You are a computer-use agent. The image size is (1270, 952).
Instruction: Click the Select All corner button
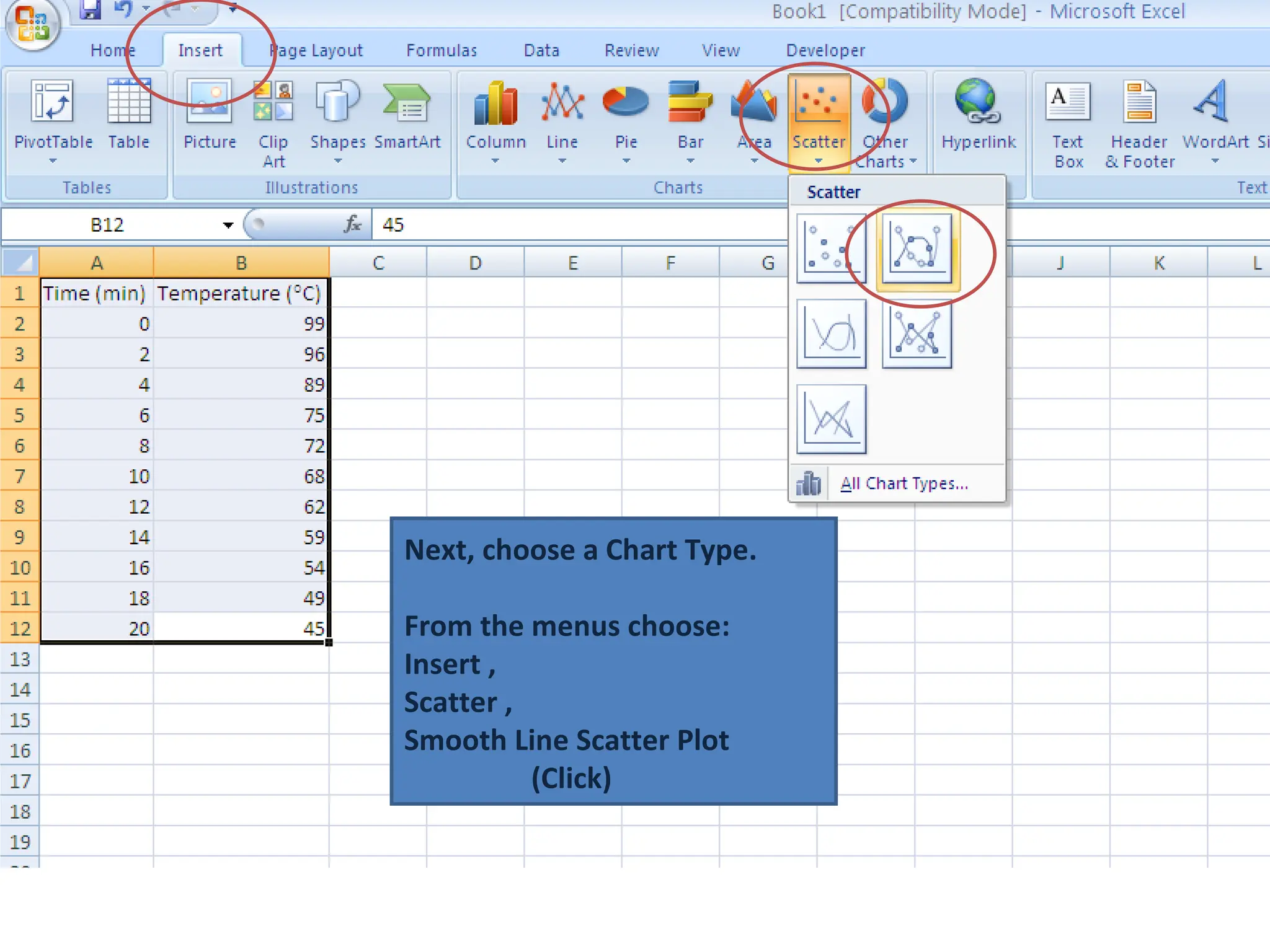click(x=20, y=263)
